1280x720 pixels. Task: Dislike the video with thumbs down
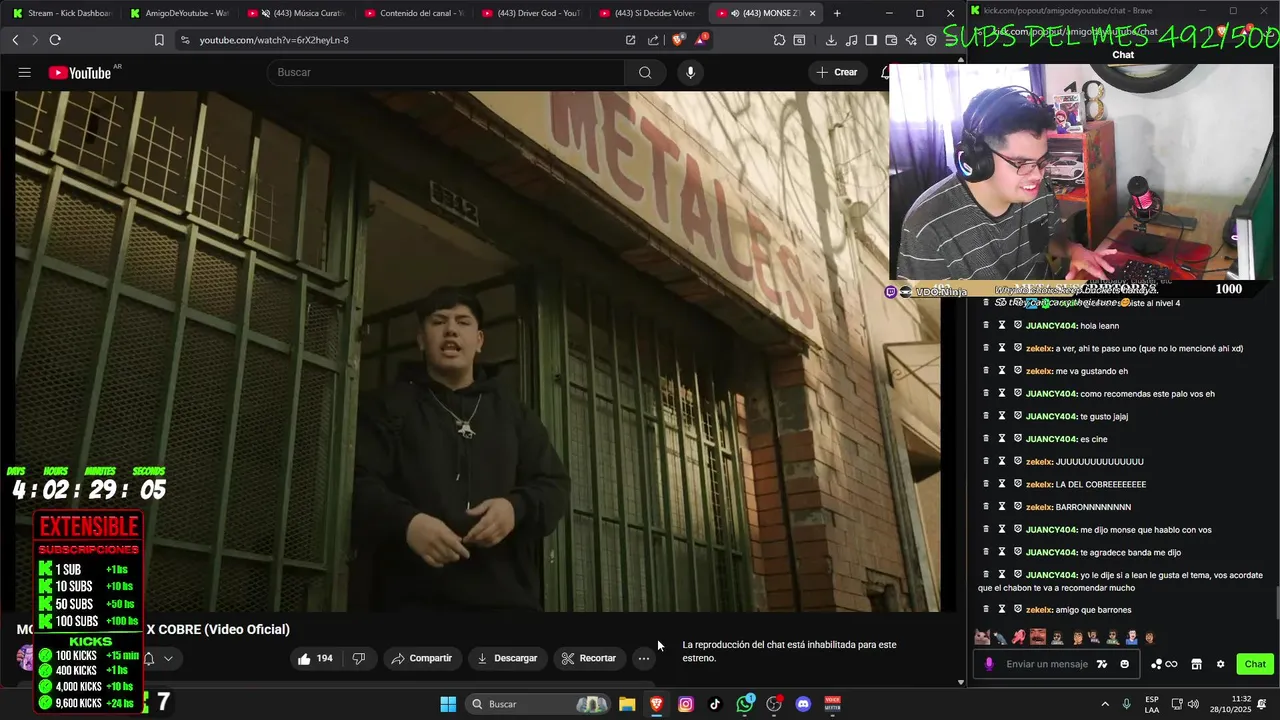358,658
